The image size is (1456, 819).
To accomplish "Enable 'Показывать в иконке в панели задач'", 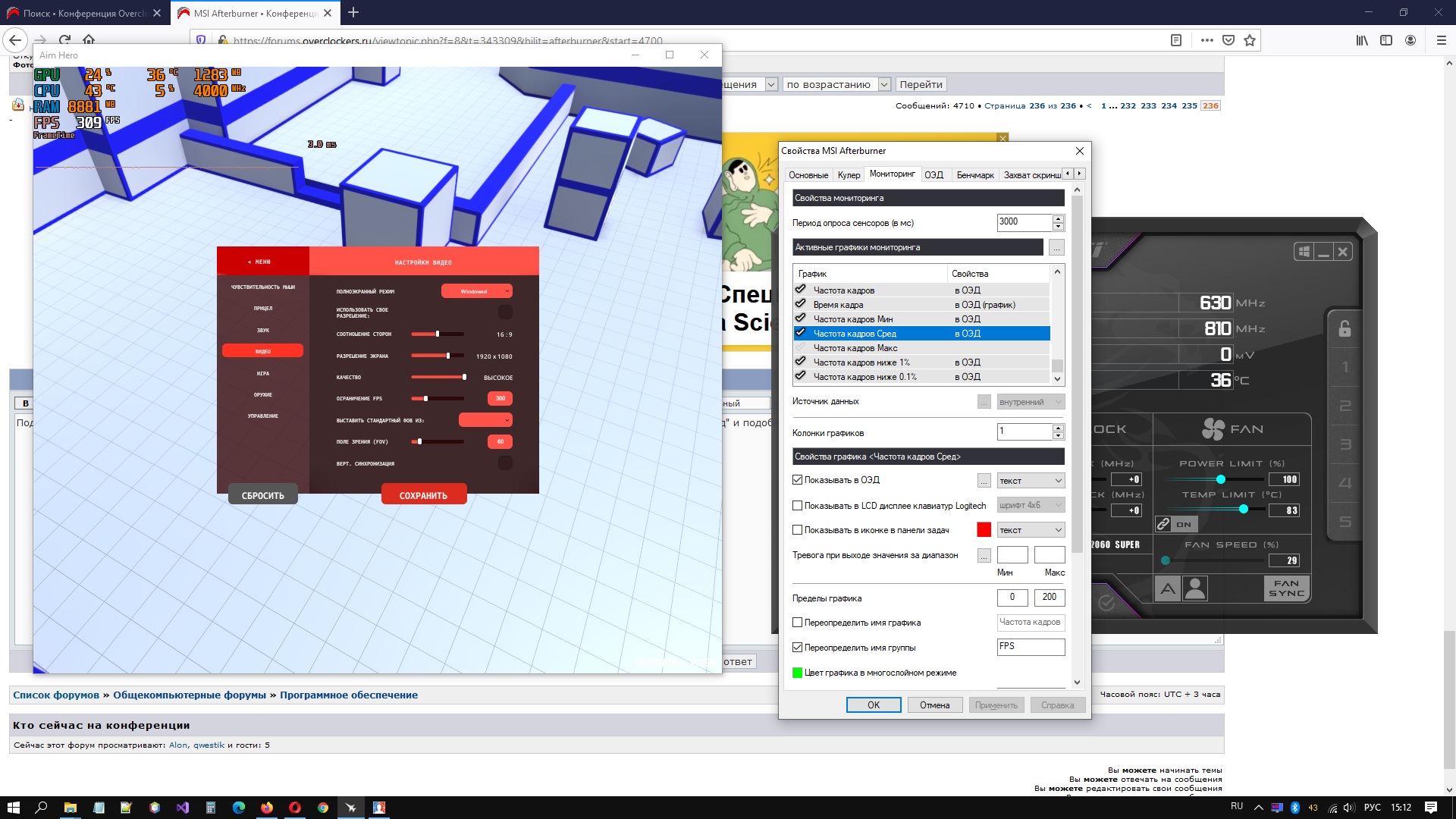I will point(797,530).
